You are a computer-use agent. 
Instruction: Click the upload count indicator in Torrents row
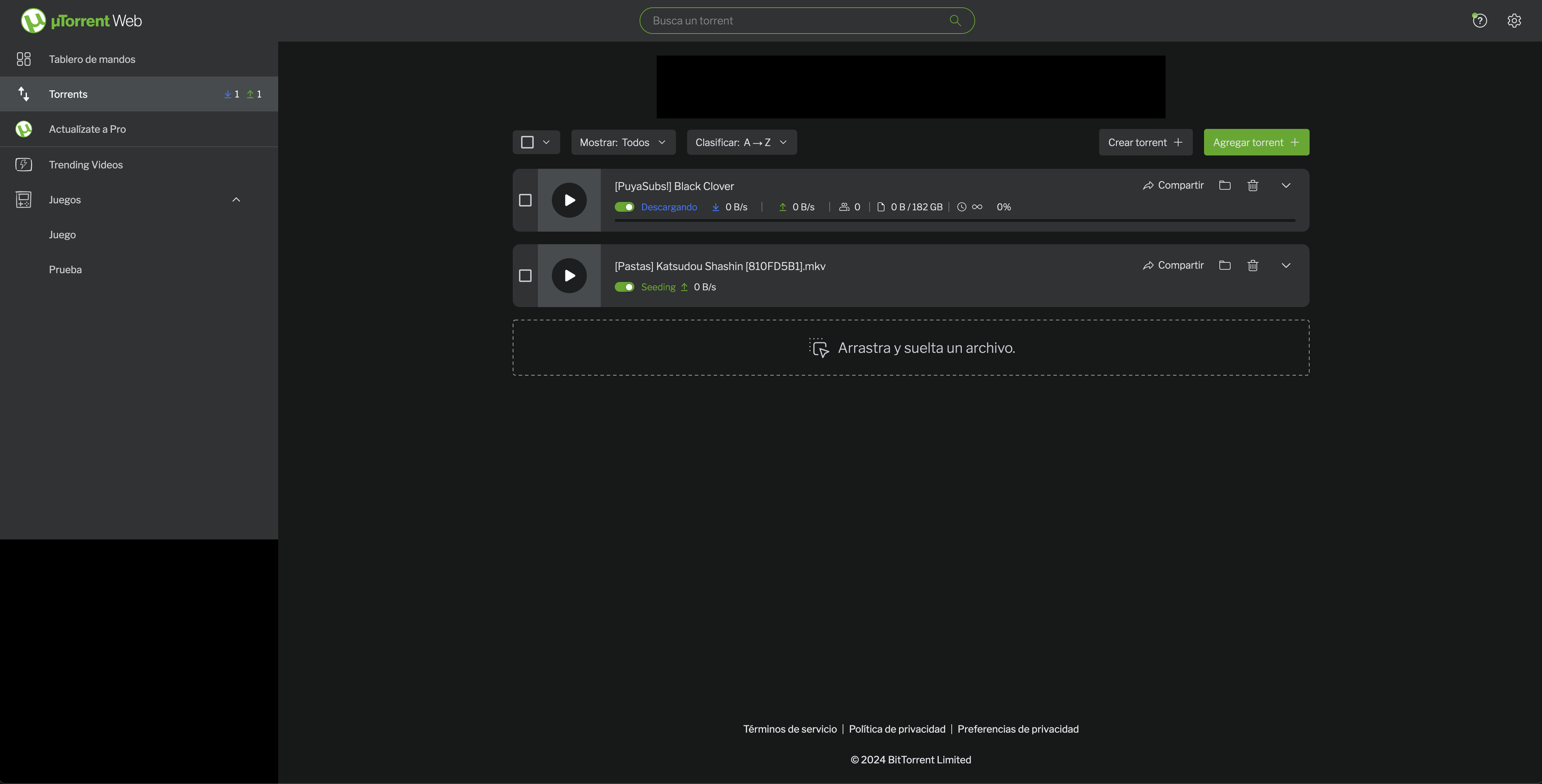[x=254, y=94]
